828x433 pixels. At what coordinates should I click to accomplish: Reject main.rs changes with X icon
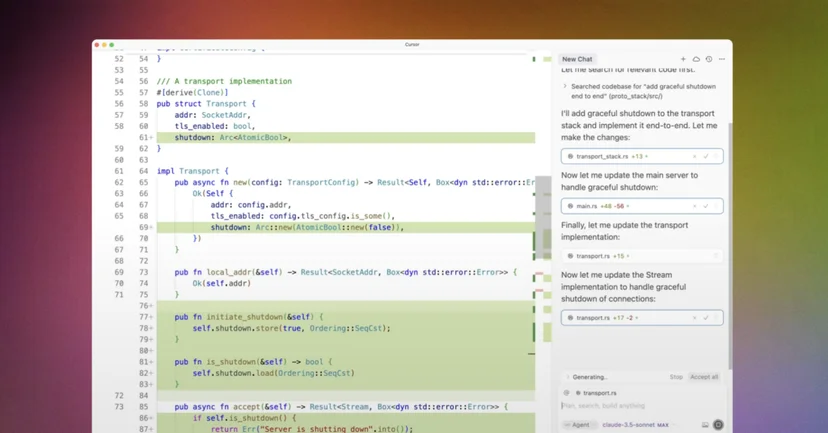[x=694, y=206]
